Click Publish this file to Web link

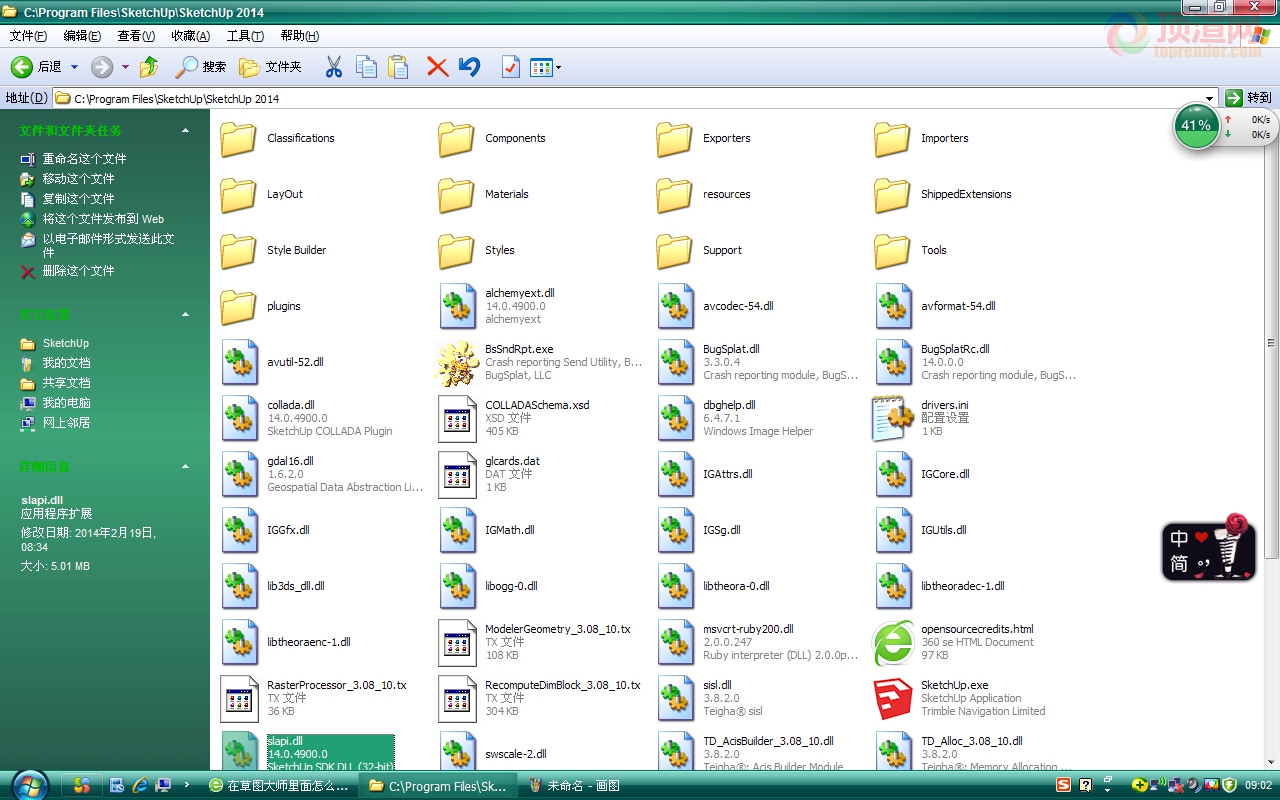[x=103, y=219]
